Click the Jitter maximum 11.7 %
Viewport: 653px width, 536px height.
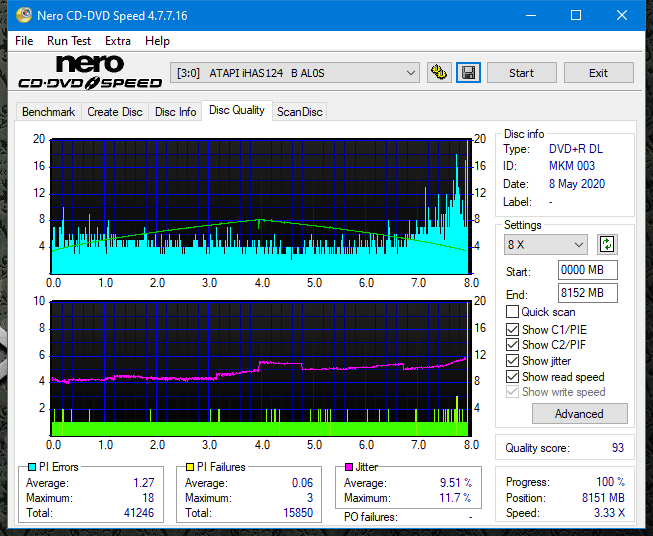point(455,498)
